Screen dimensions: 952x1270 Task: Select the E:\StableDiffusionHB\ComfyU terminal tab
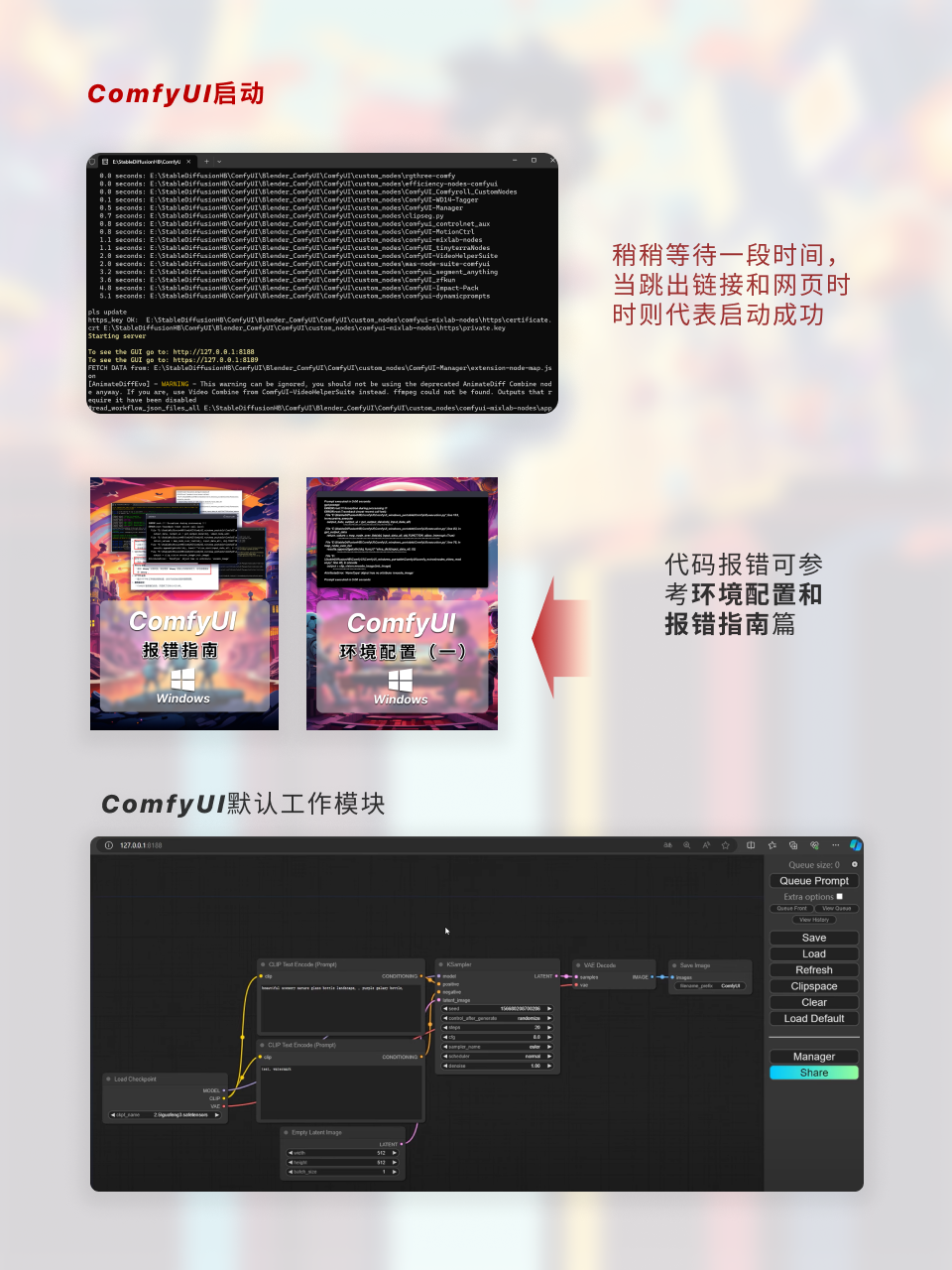coord(146,161)
